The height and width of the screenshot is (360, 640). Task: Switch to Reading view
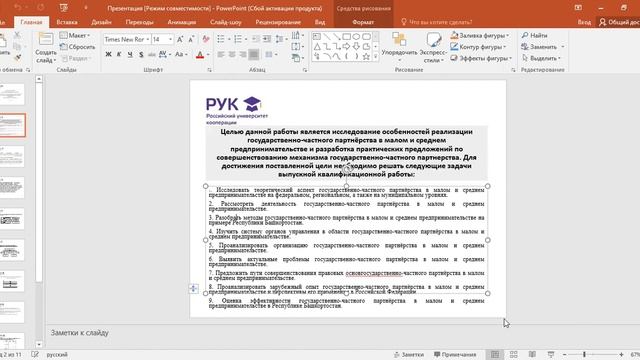pyautogui.click(x=532, y=354)
